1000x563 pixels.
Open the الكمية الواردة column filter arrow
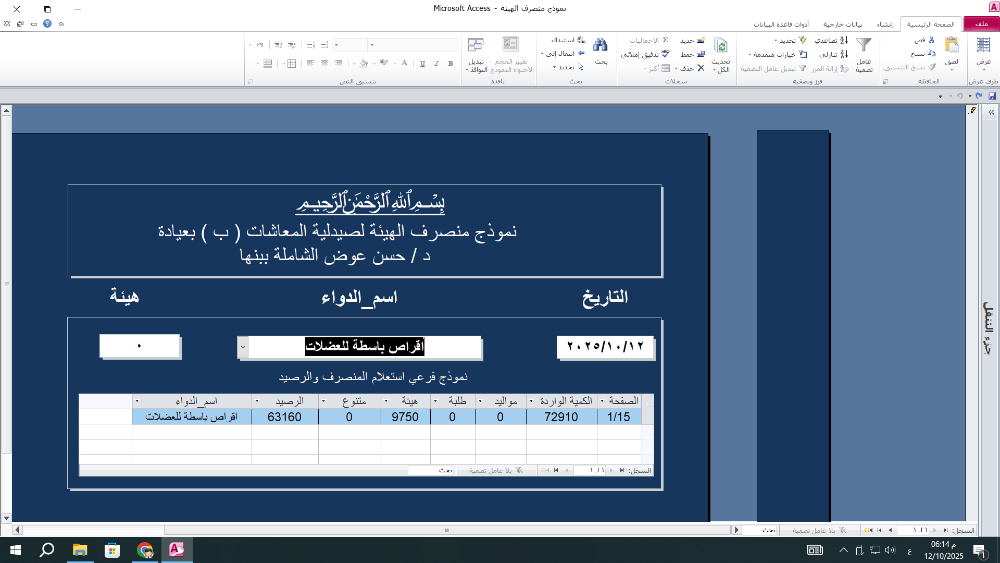pos(530,401)
